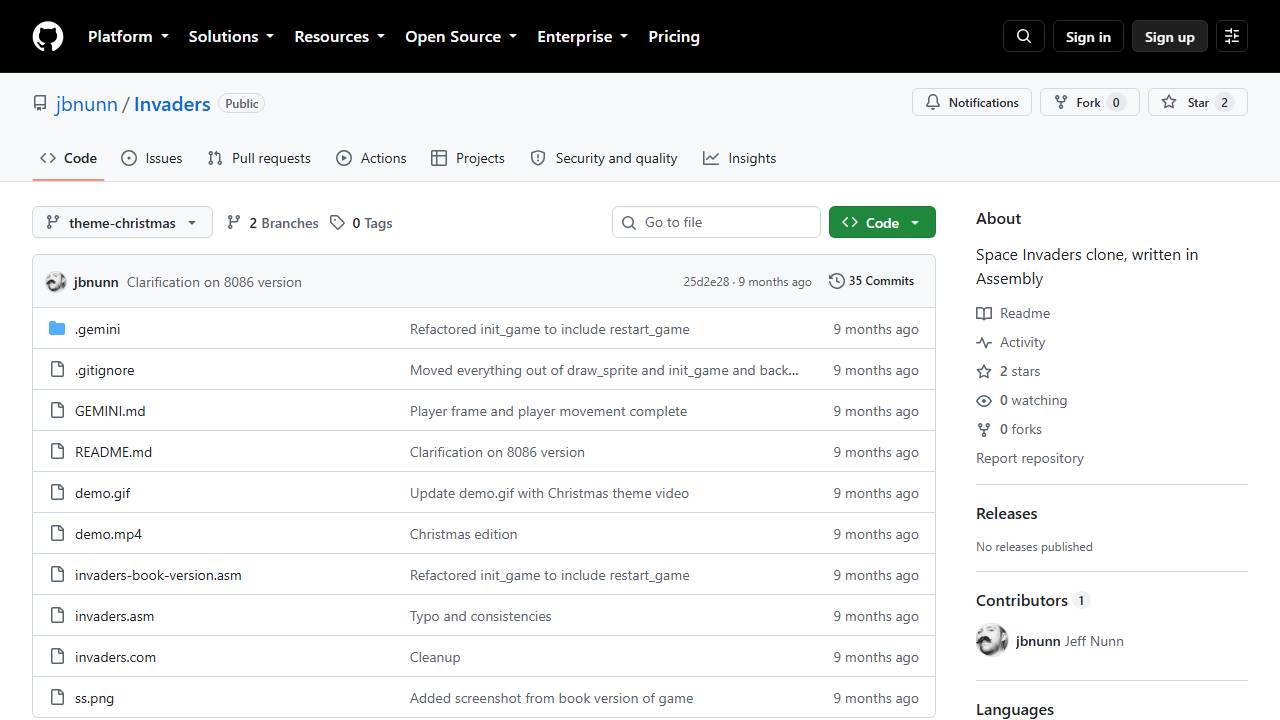Fork the repository with Fork button

coord(1090,103)
